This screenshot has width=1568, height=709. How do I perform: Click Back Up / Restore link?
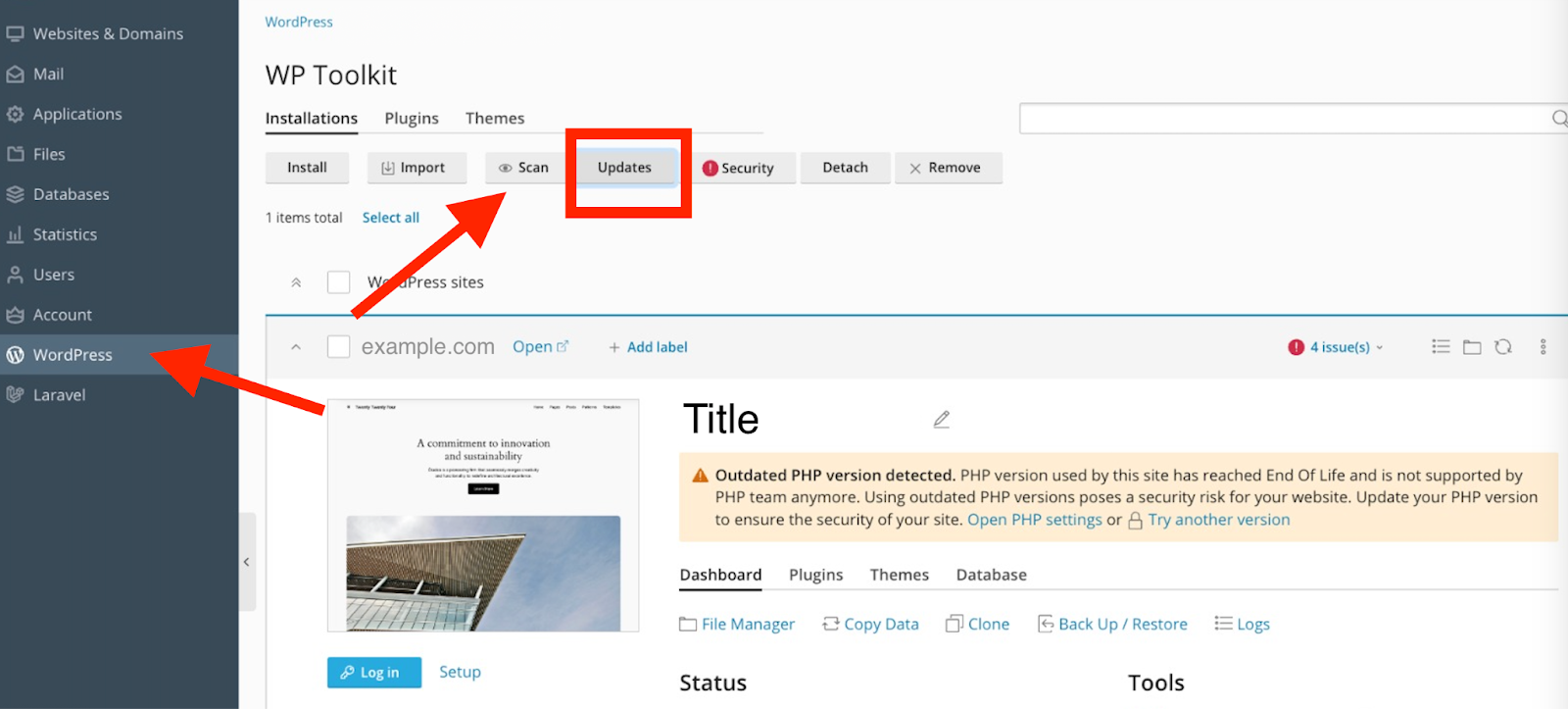point(1112,625)
